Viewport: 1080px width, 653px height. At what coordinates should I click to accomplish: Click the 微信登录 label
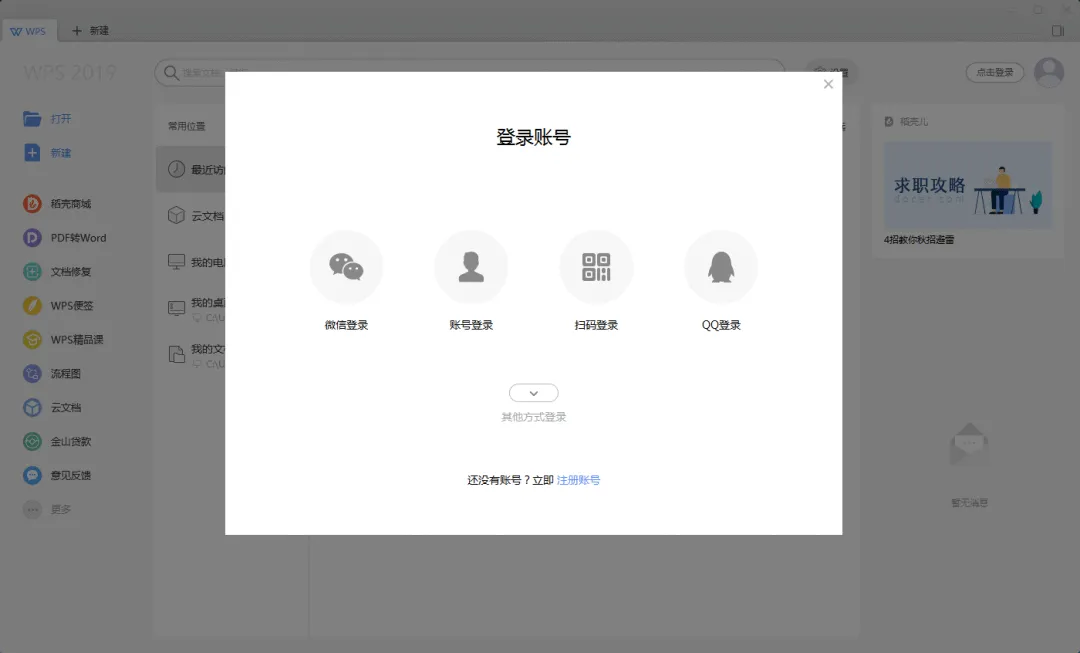[x=346, y=325]
